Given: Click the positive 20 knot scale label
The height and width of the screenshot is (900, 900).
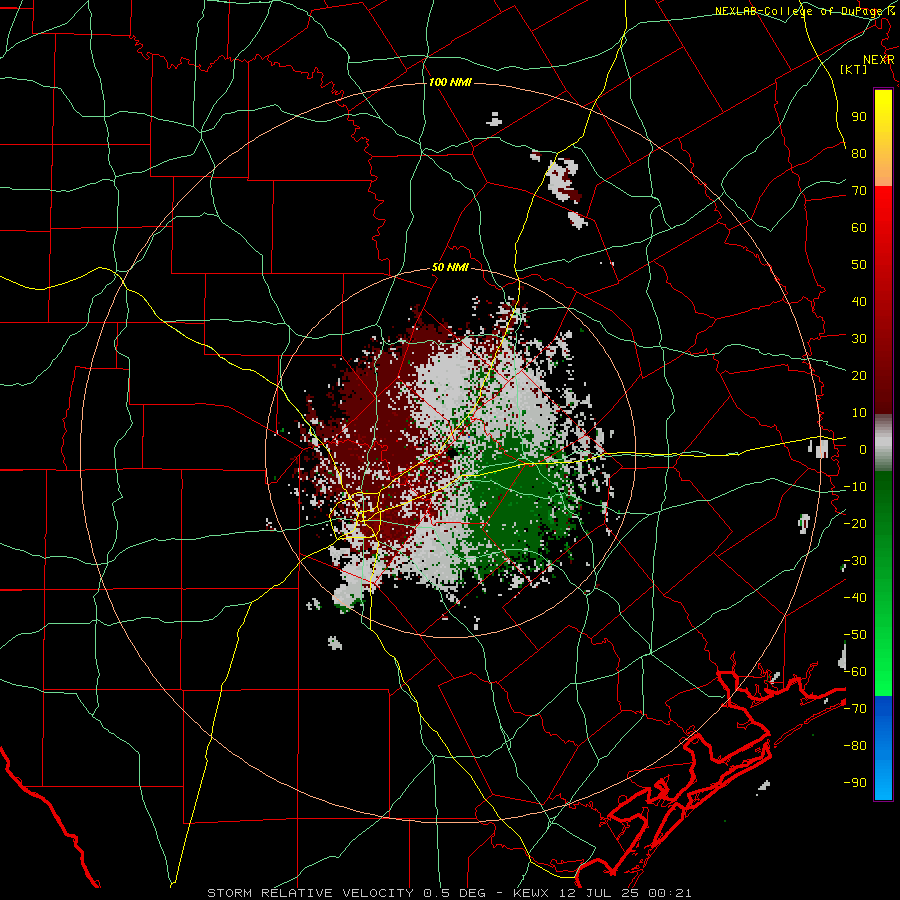Looking at the screenshot, I should (859, 375).
